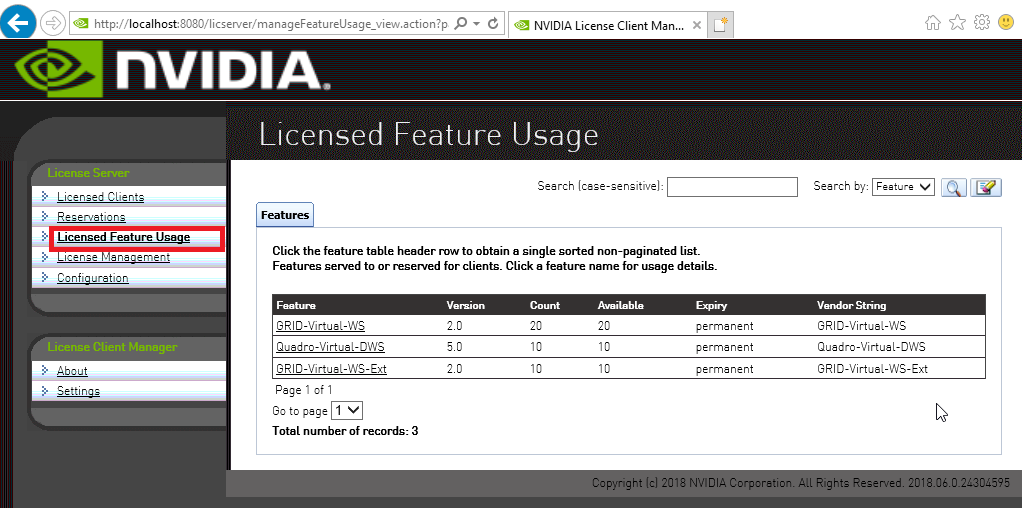Screen dimensions: 1022x508
Task: Open the browser home icon
Action: 933,22
